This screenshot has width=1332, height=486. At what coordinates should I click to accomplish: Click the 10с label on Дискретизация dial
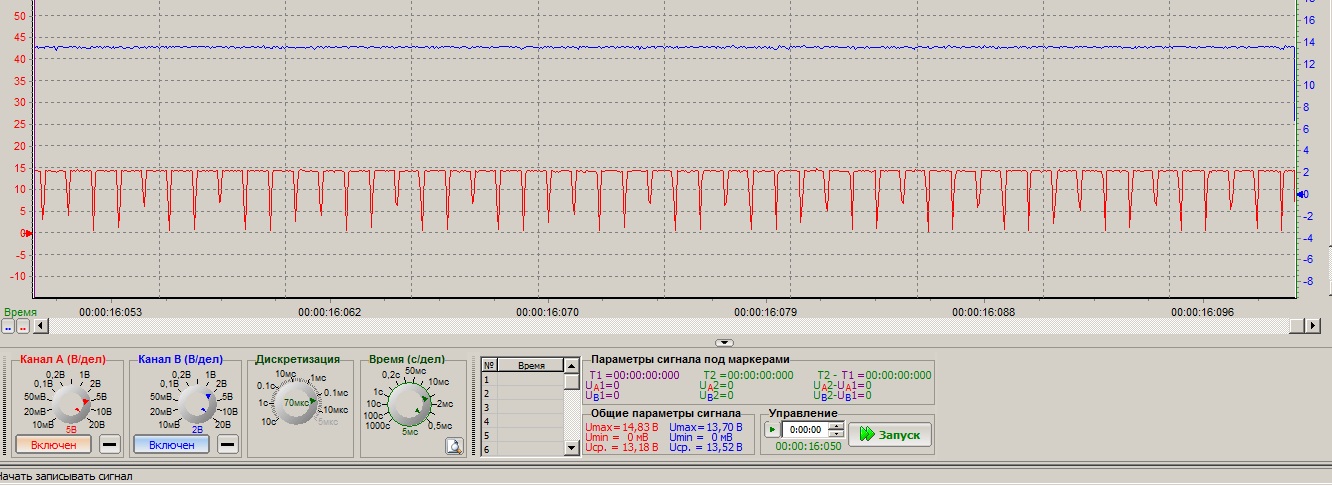tap(269, 422)
